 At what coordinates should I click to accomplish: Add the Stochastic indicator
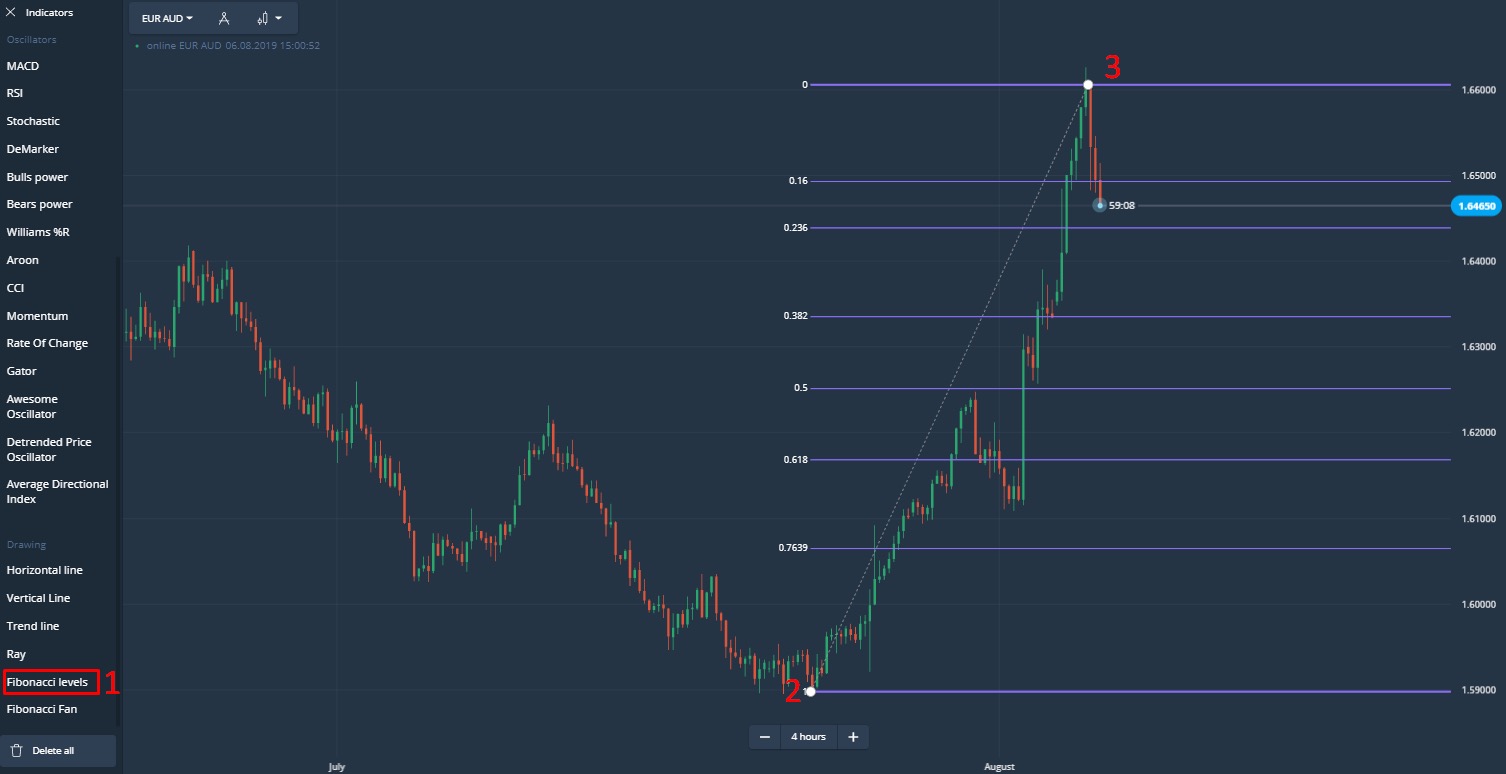33,121
